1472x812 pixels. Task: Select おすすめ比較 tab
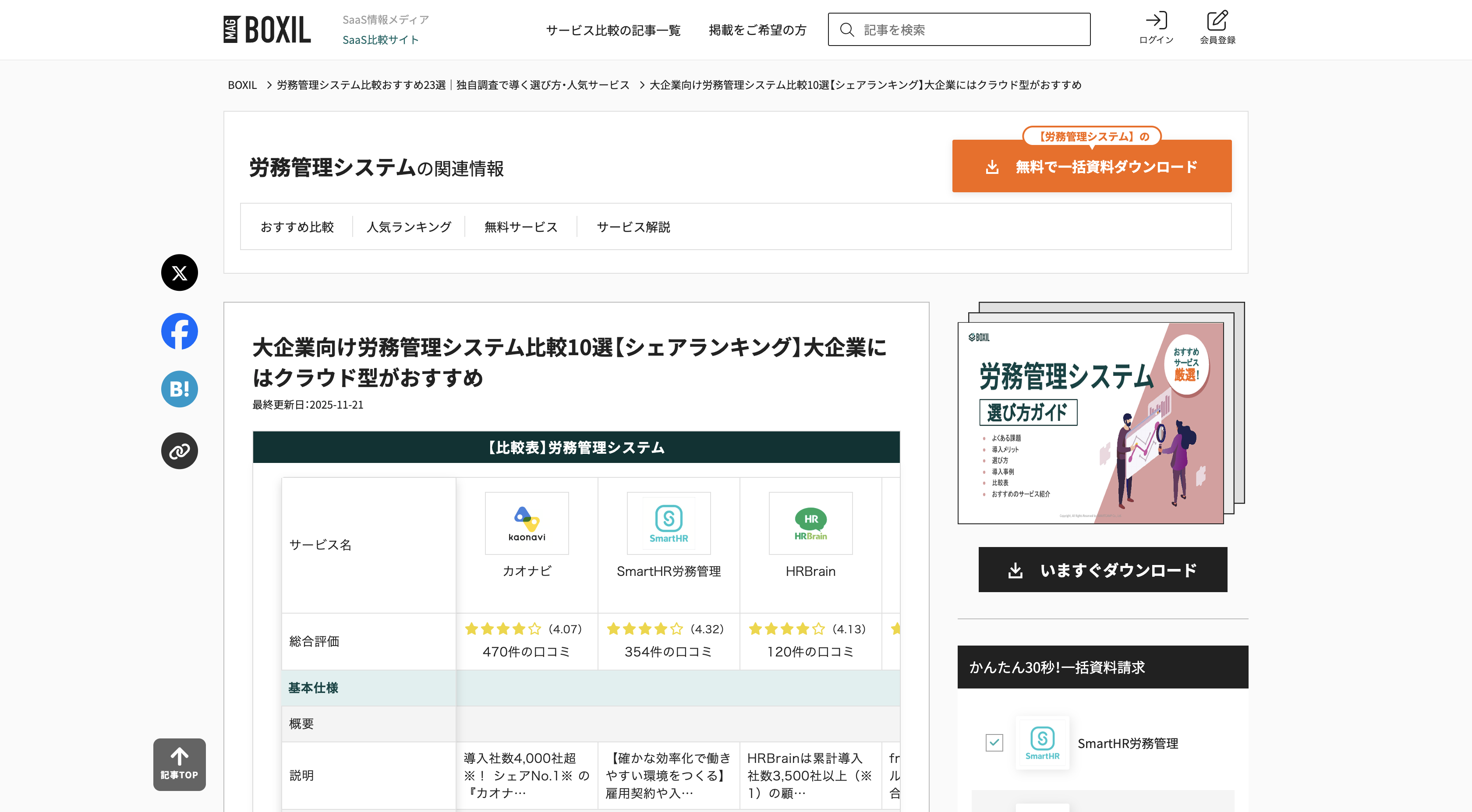(297, 227)
